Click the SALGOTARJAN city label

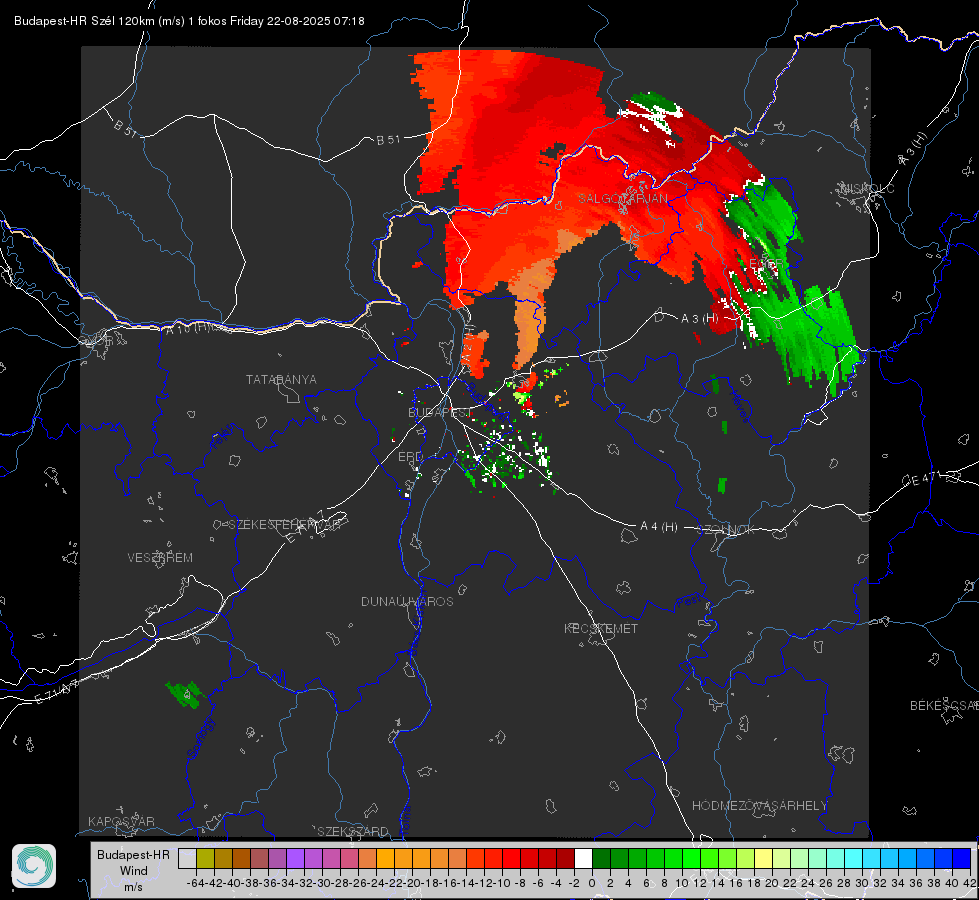(622, 199)
